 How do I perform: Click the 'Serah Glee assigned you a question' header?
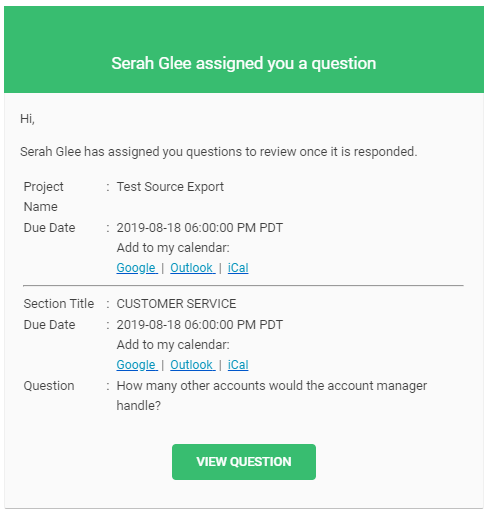coord(244,63)
